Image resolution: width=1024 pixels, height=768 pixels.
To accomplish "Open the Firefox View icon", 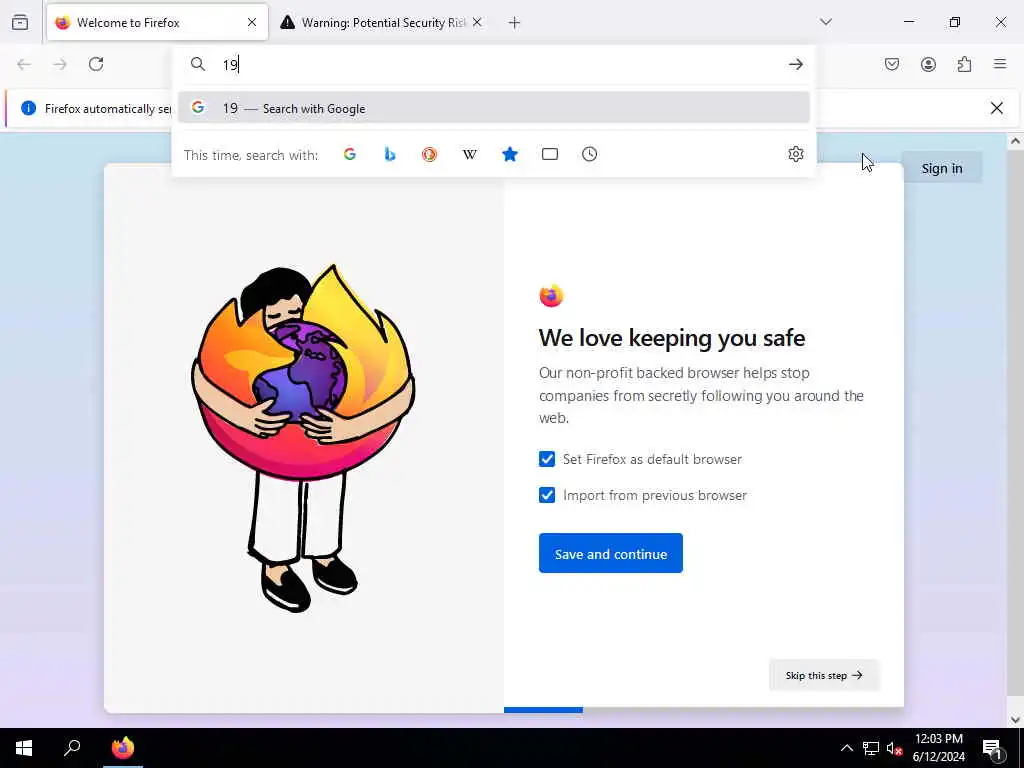I will tap(20, 22).
